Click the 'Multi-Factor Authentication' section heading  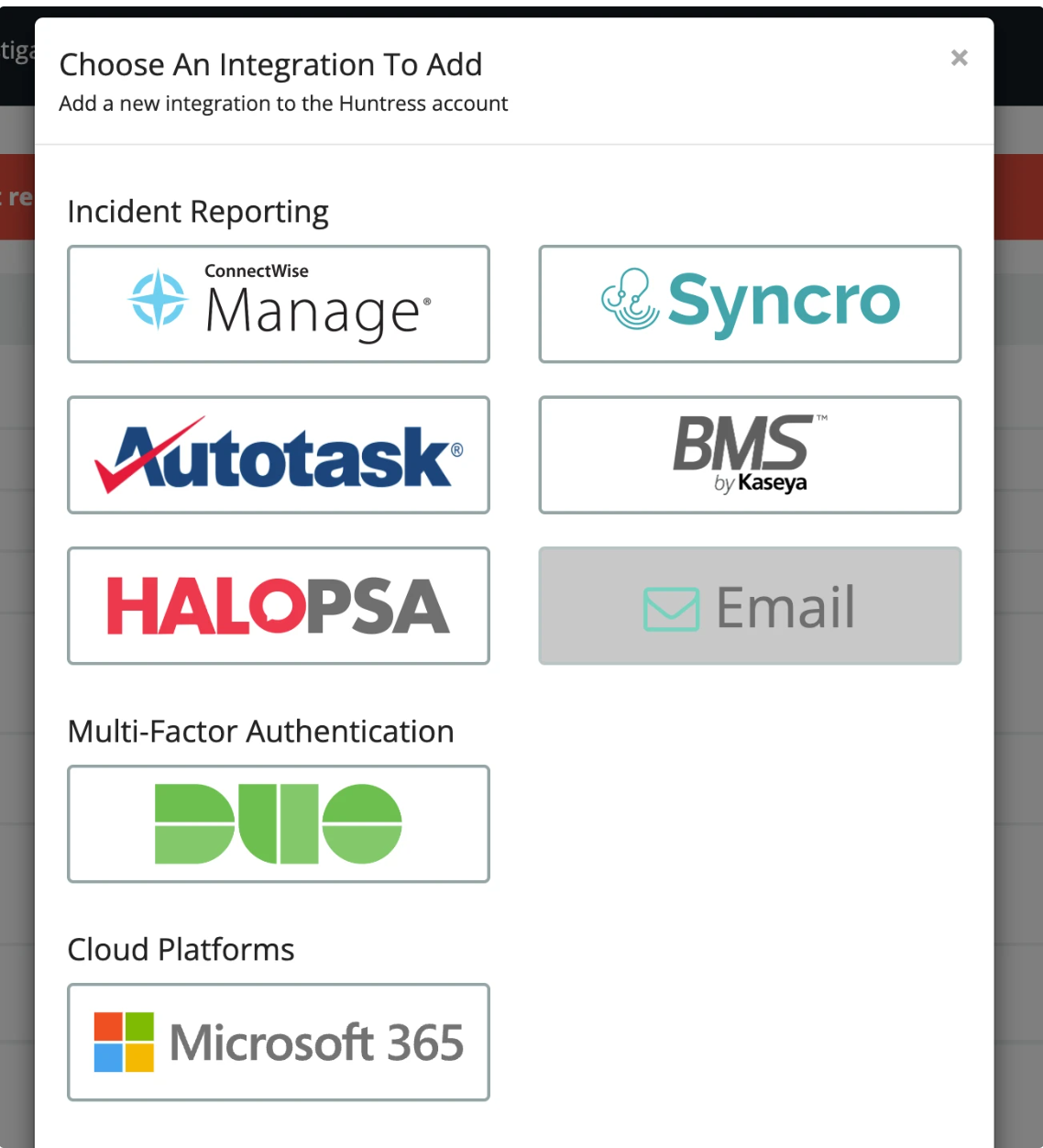261,732
